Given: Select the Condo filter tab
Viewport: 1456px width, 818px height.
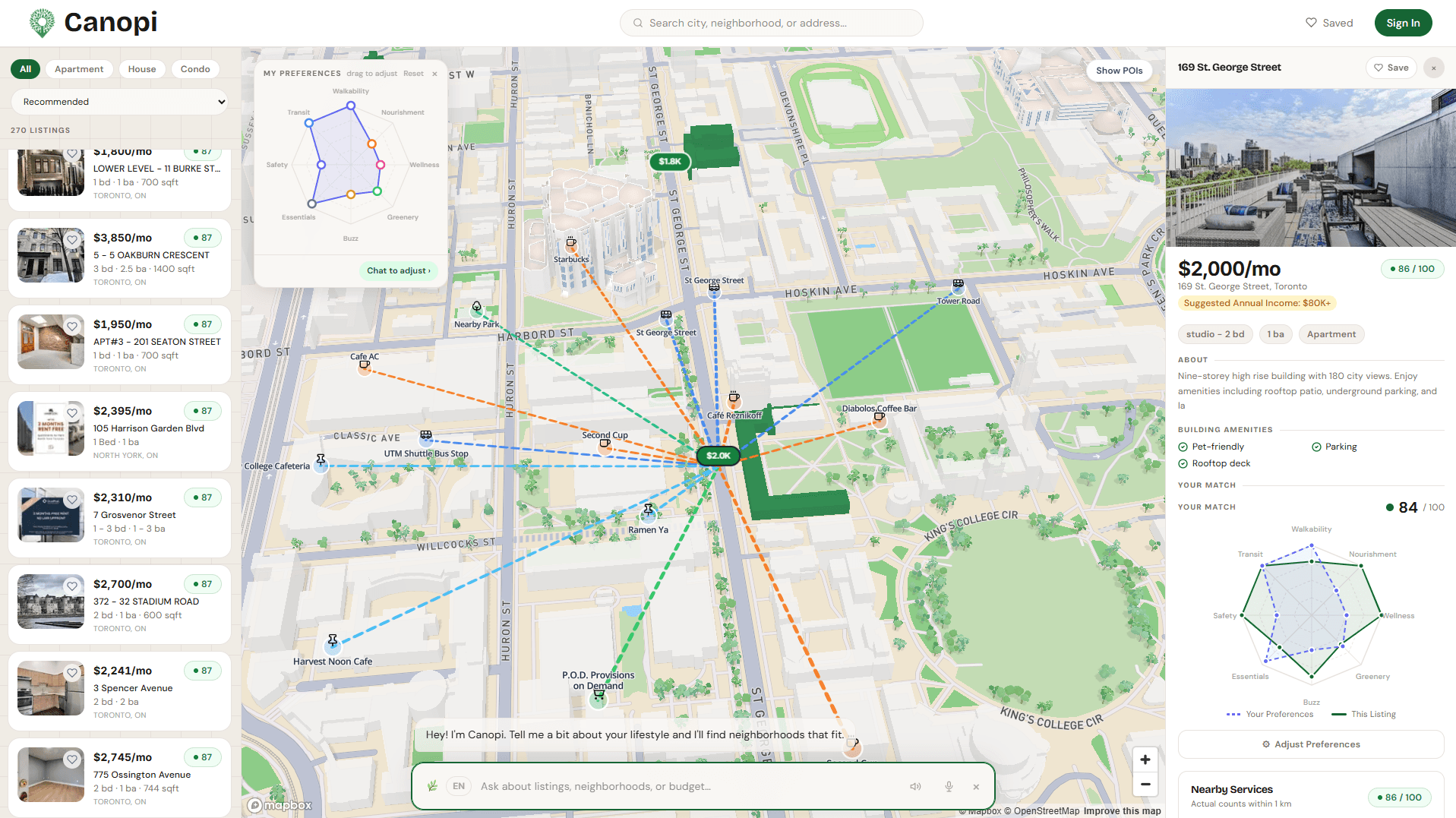Looking at the screenshot, I should pyautogui.click(x=195, y=69).
